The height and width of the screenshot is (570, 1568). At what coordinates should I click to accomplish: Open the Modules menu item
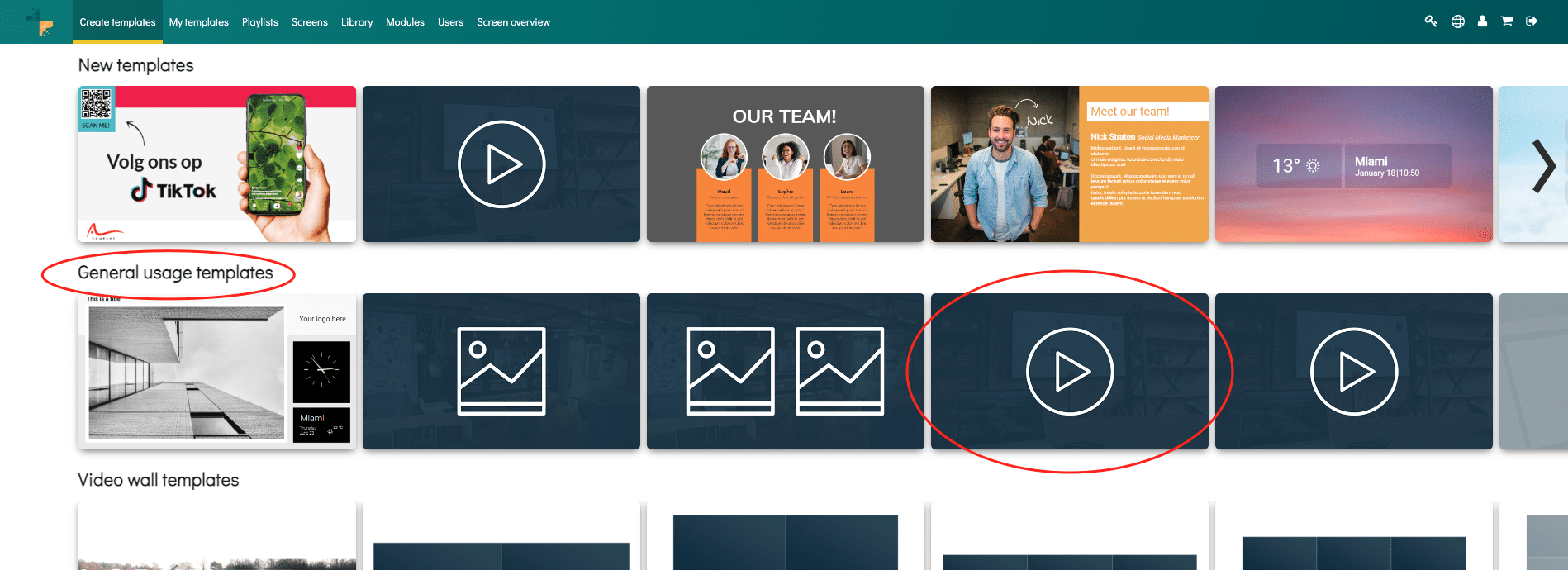[x=405, y=22]
